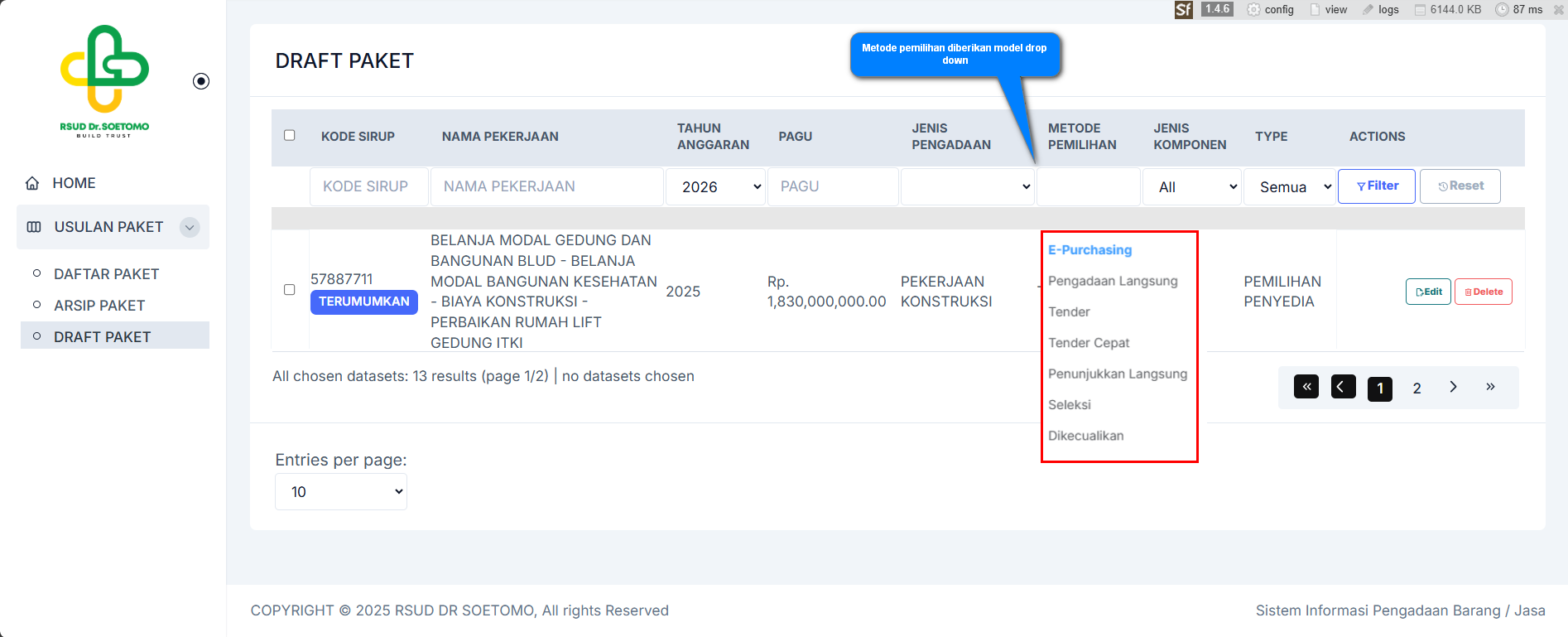Choose Tender Cepat from the method list
Image resolution: width=1568 pixels, height=637 pixels.
(x=1089, y=343)
